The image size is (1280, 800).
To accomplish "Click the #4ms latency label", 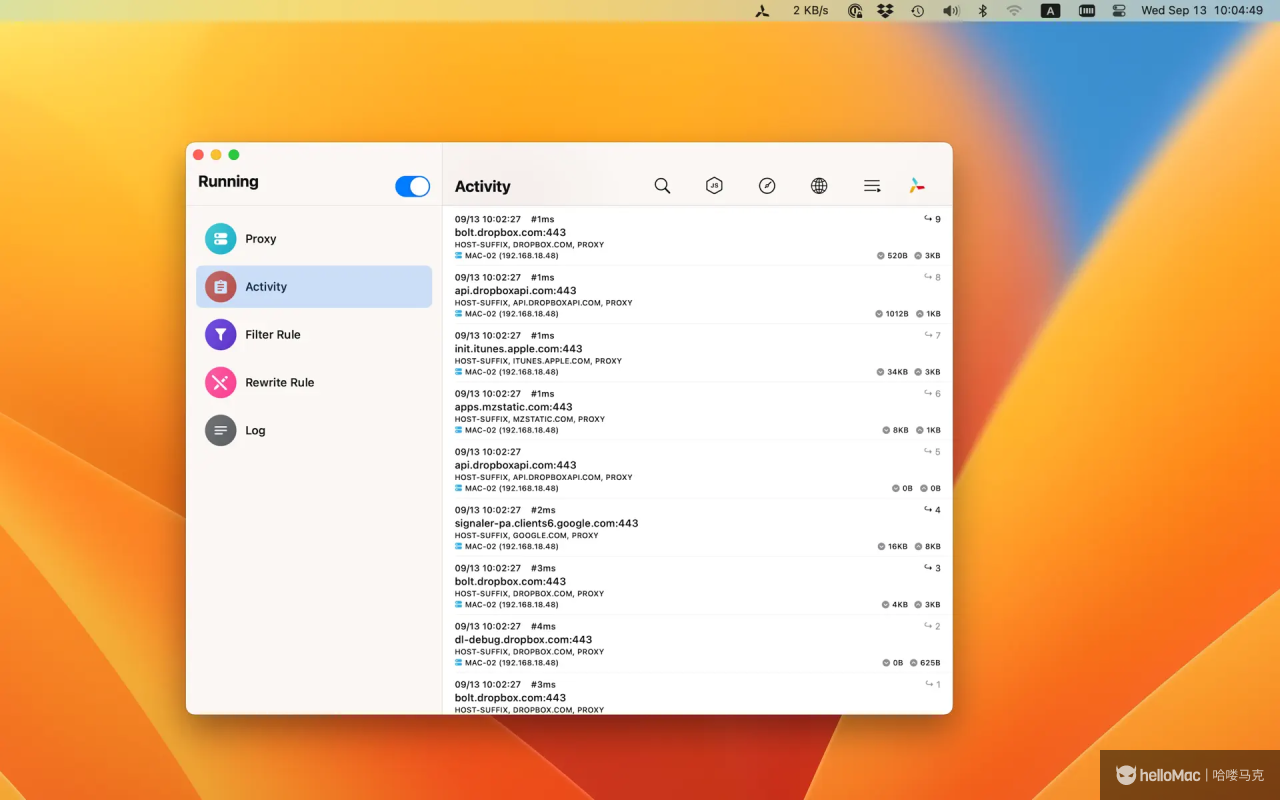I will click(543, 626).
